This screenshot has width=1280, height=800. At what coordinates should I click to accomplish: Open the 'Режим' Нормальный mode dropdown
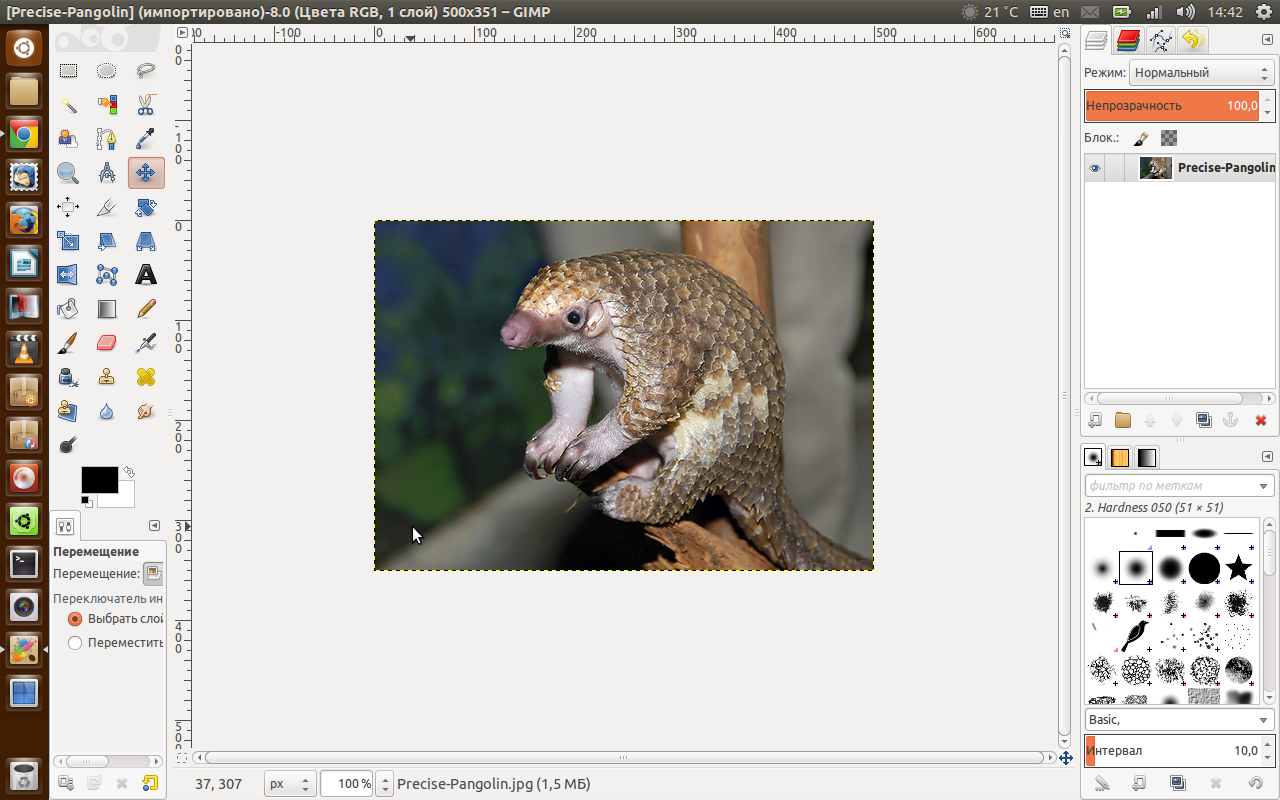click(x=1200, y=73)
